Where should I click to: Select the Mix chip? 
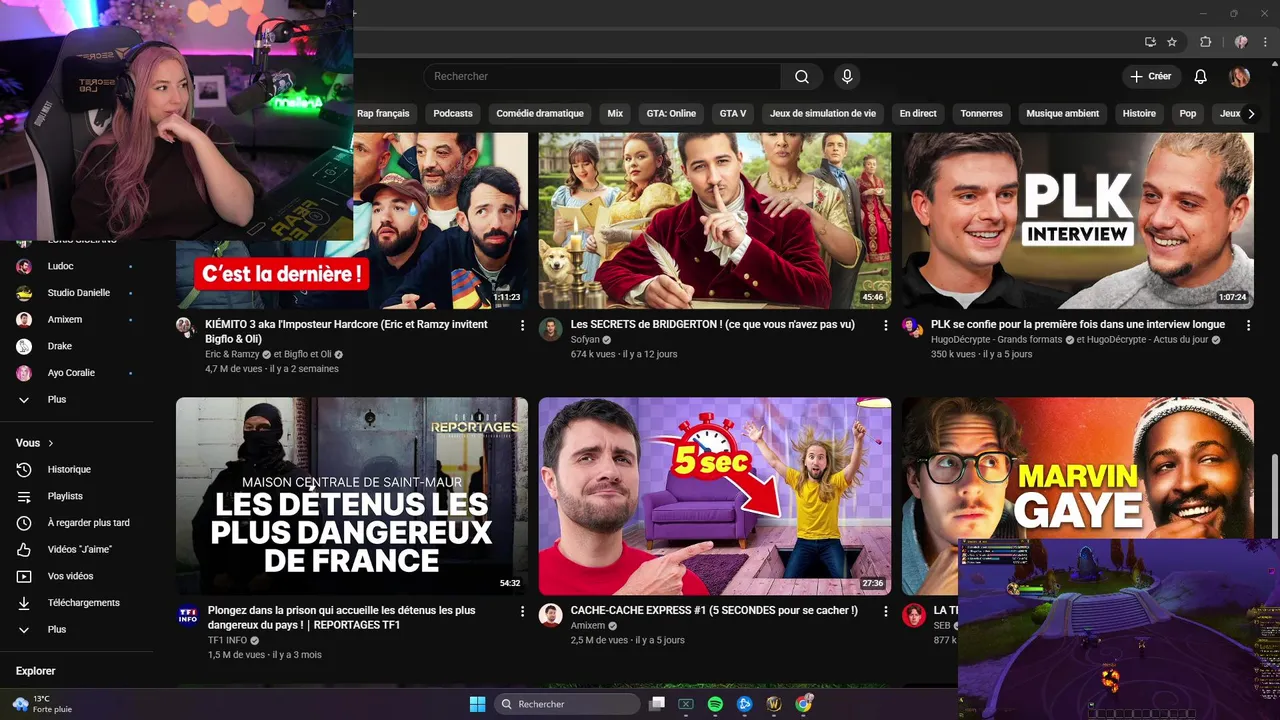[615, 114]
